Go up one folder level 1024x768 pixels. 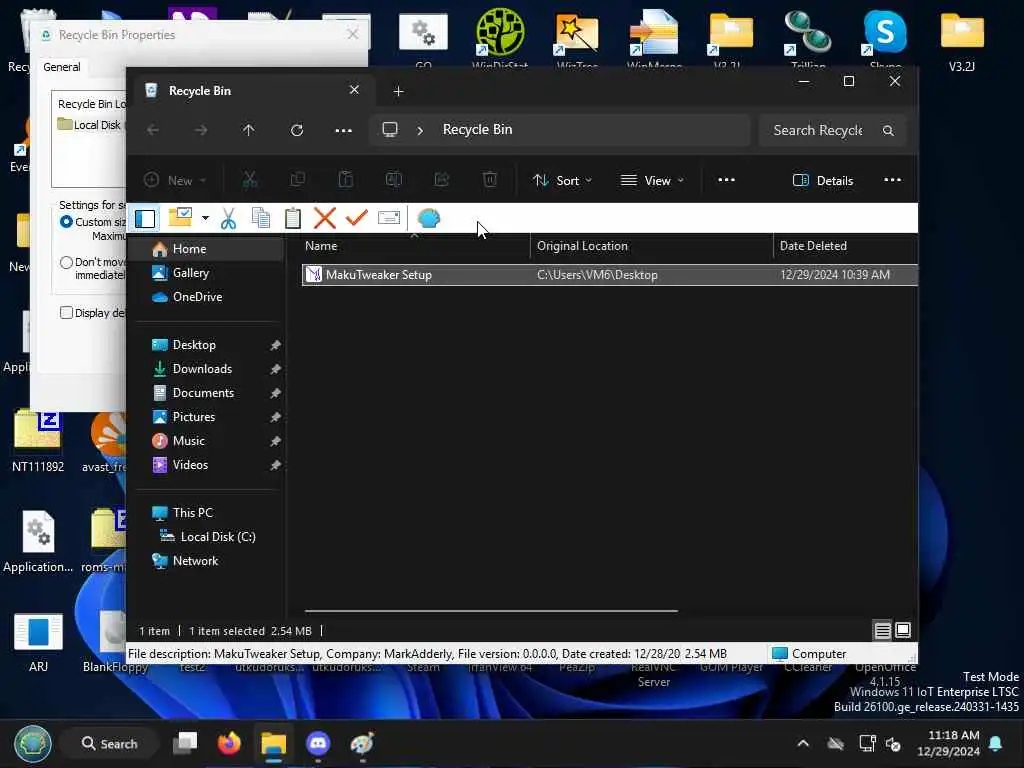(248, 130)
